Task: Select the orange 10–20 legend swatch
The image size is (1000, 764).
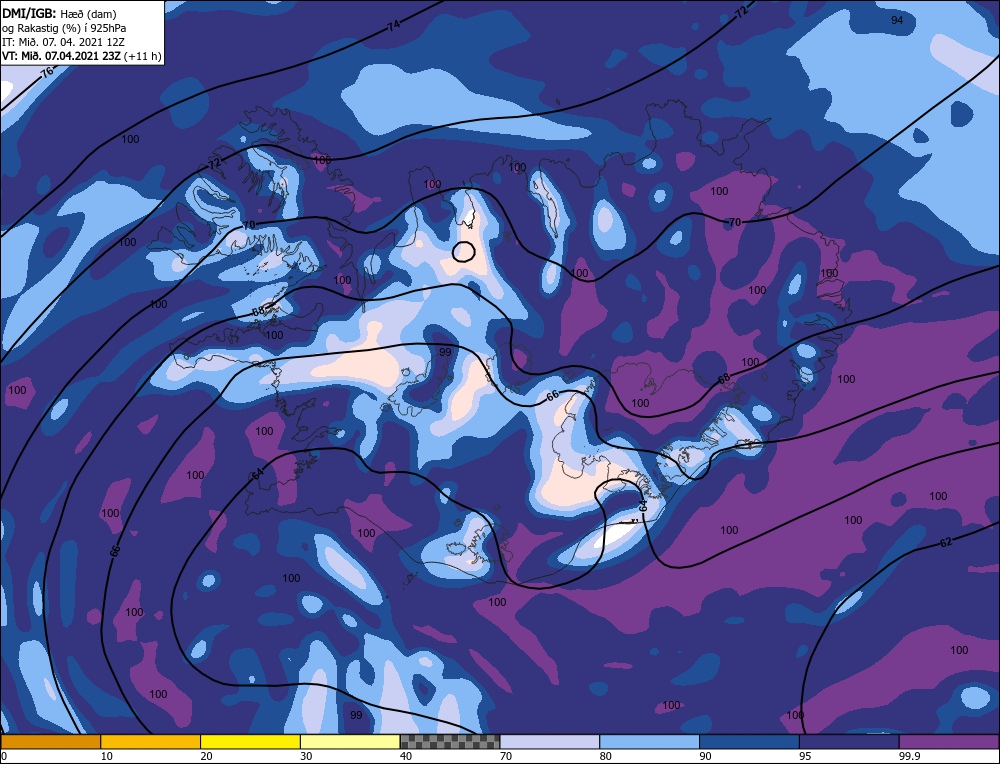Action: 151,742
